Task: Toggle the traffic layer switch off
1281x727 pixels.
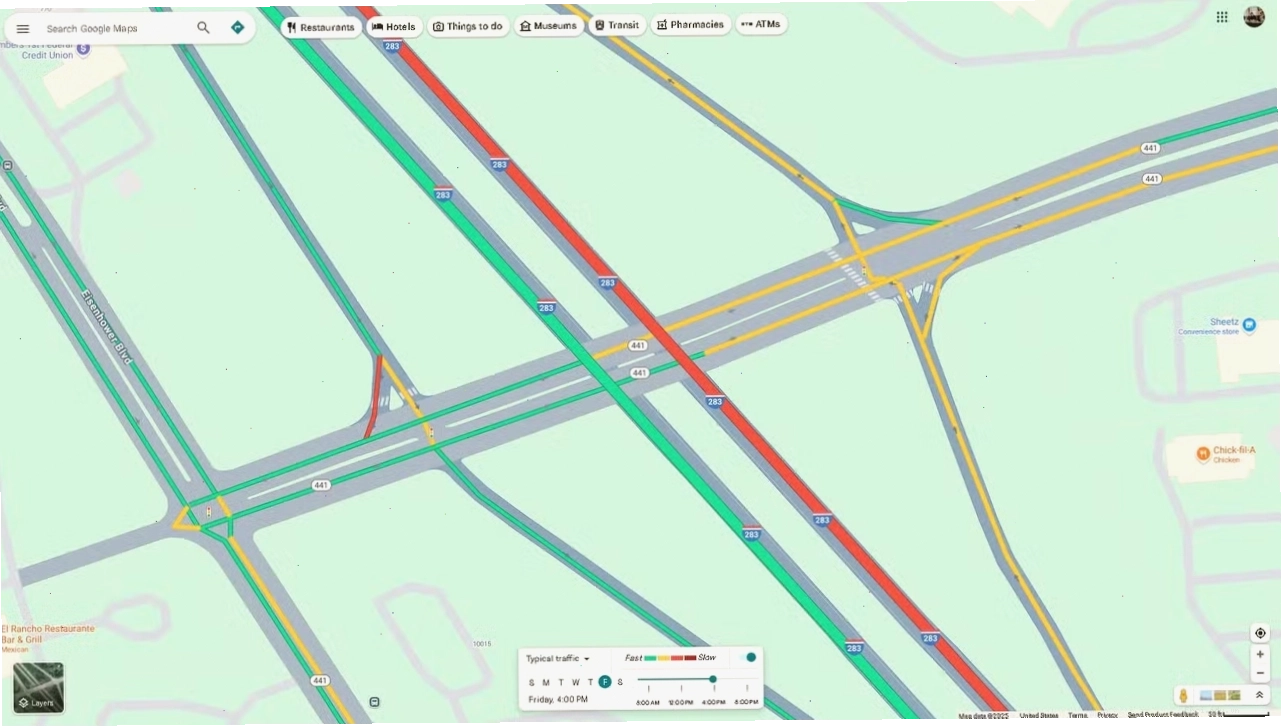Action: [x=747, y=658]
